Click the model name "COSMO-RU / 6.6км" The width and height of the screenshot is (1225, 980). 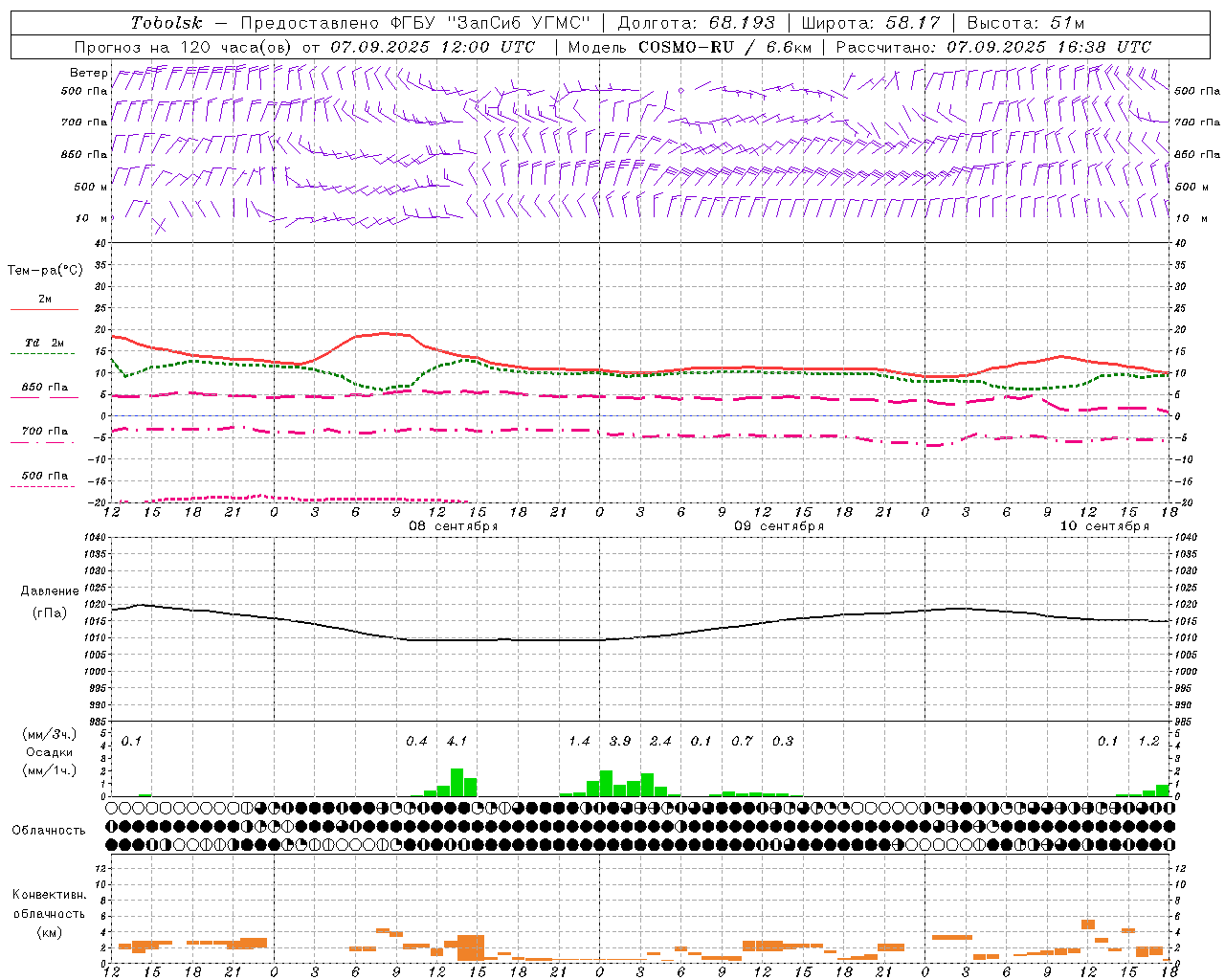724,47
